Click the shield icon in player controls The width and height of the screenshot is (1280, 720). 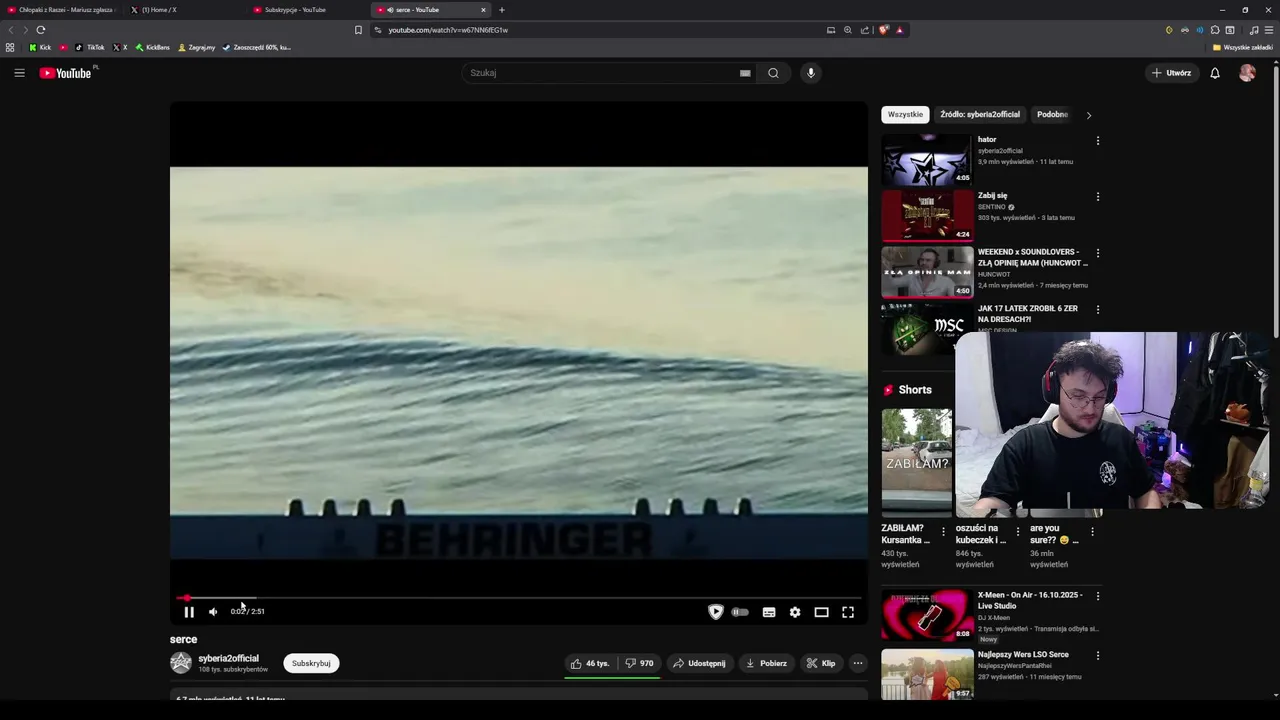(x=715, y=612)
